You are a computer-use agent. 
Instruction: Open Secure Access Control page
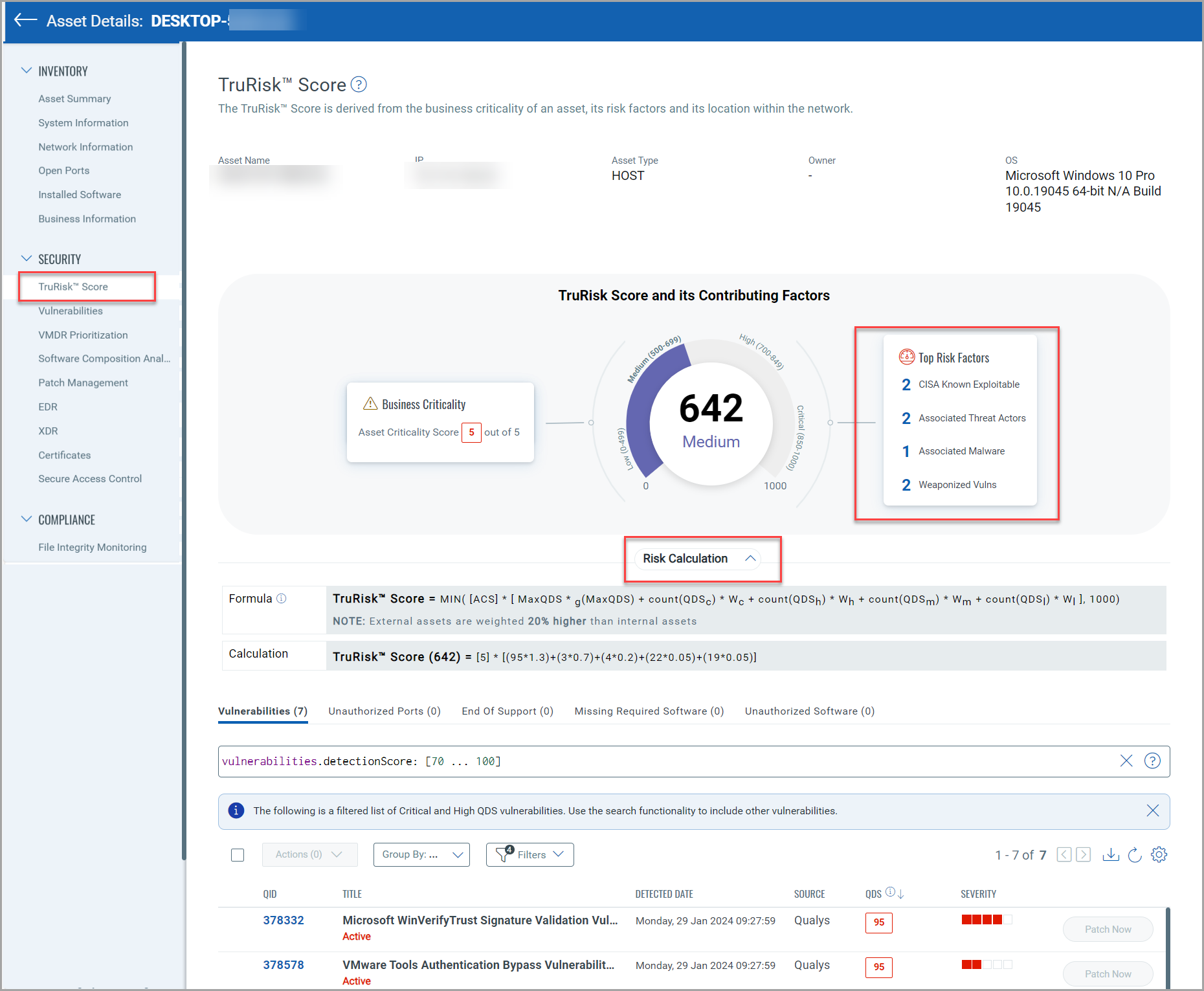click(x=90, y=479)
